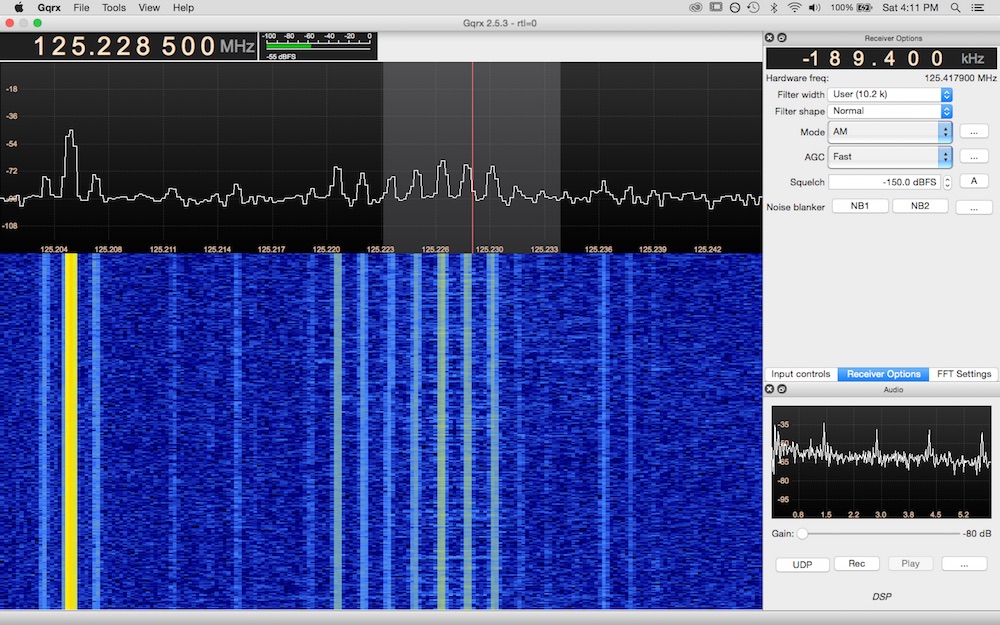
Task: Click the volume speaker icon
Action: 814,8
